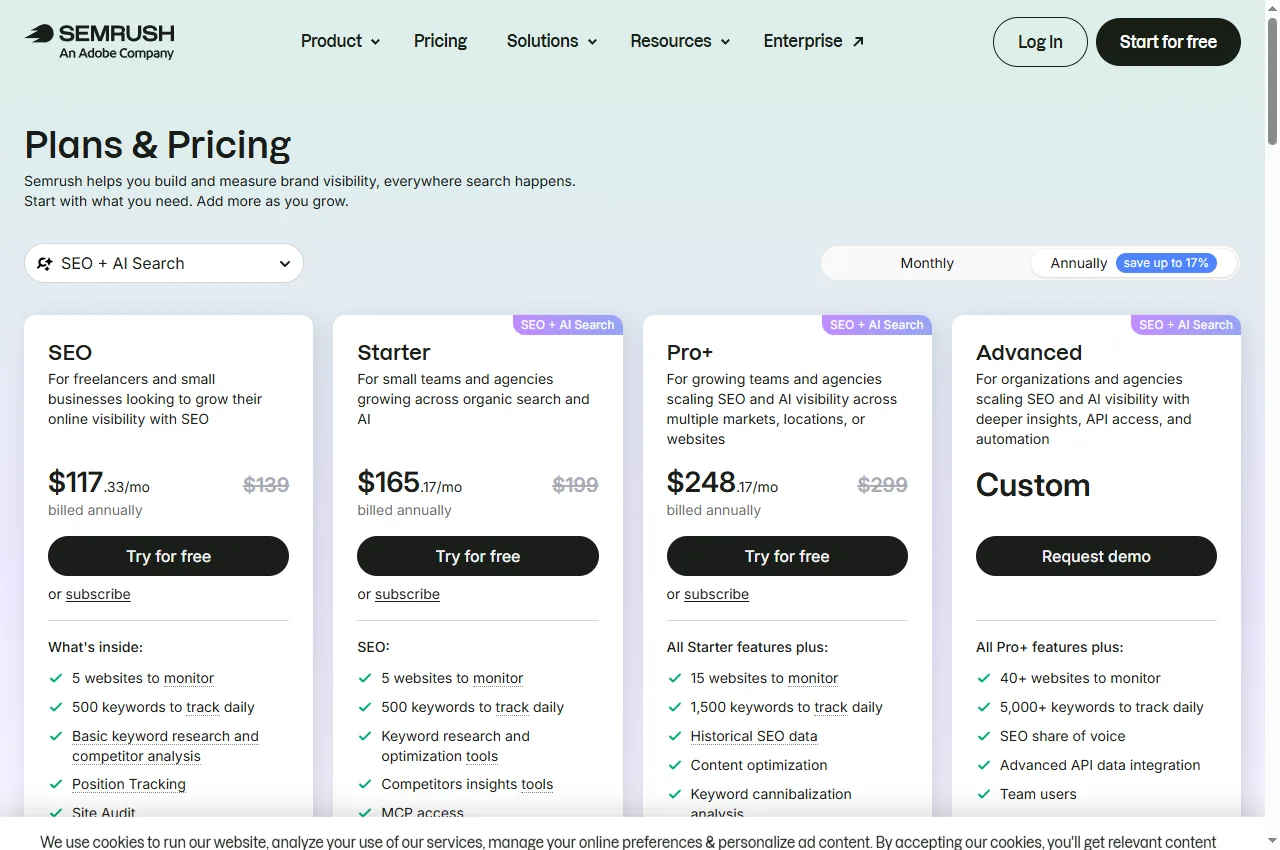
Task: Open "Basic keyword research and competitor analysis"
Action: point(165,746)
